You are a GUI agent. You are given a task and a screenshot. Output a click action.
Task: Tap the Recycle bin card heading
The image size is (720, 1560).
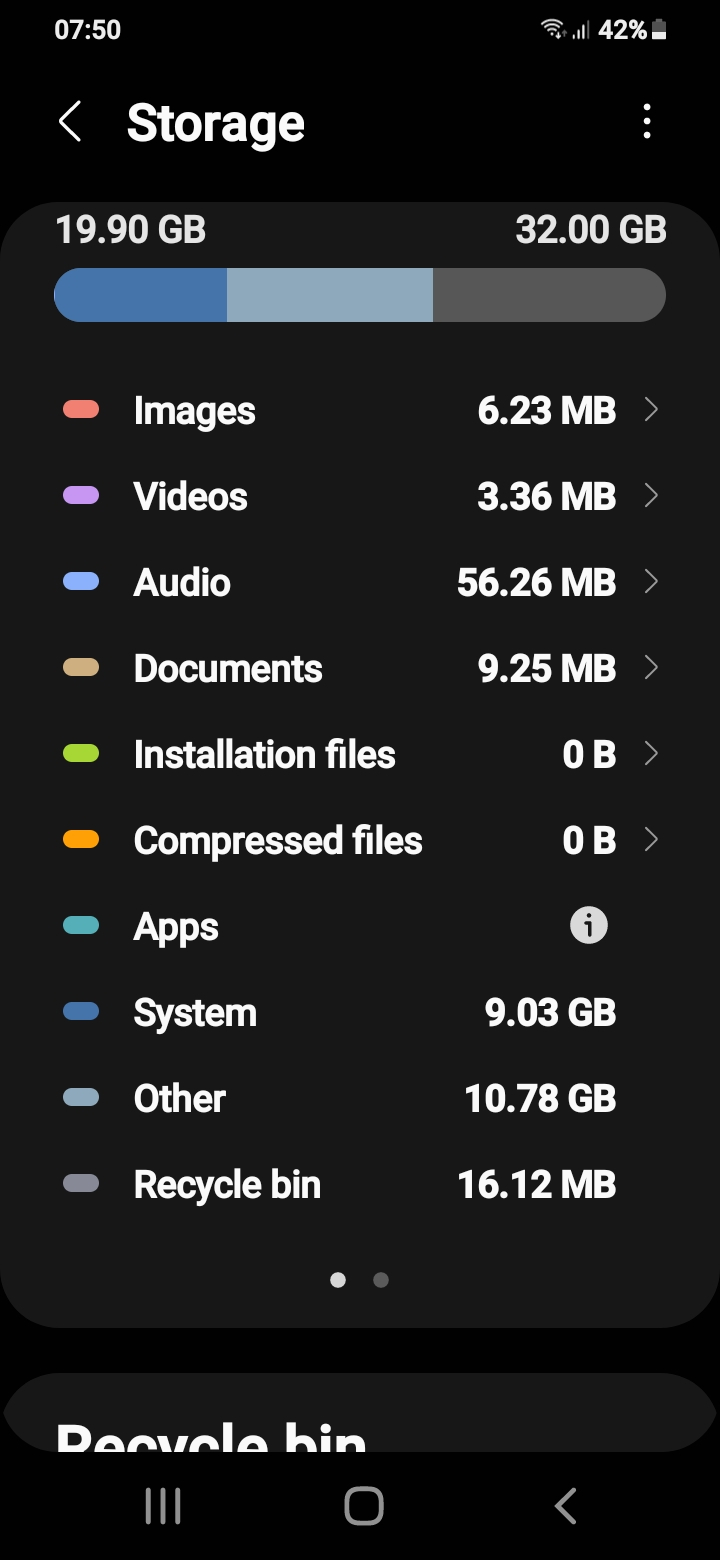pos(210,1435)
